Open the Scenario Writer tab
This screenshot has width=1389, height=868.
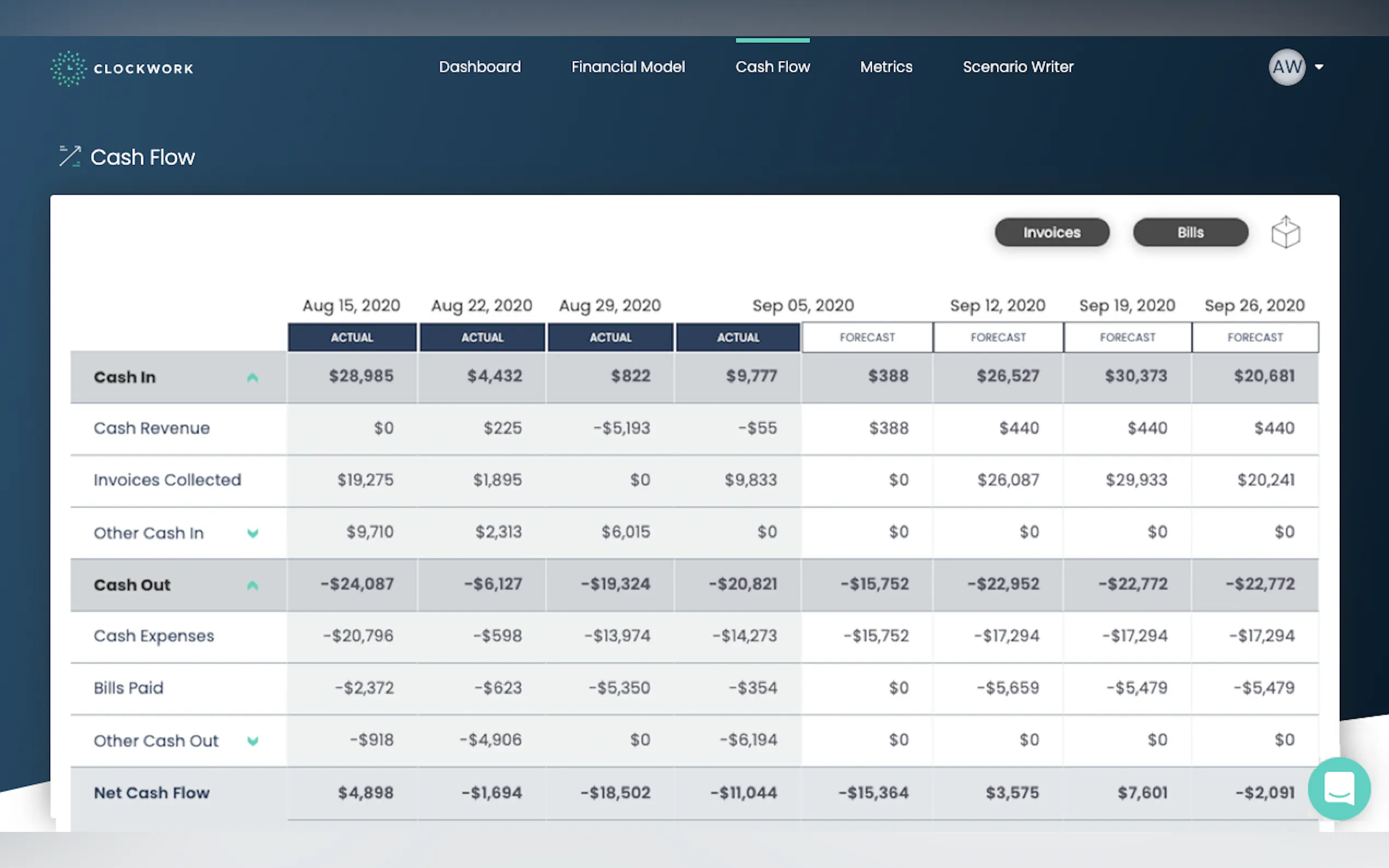[1018, 67]
